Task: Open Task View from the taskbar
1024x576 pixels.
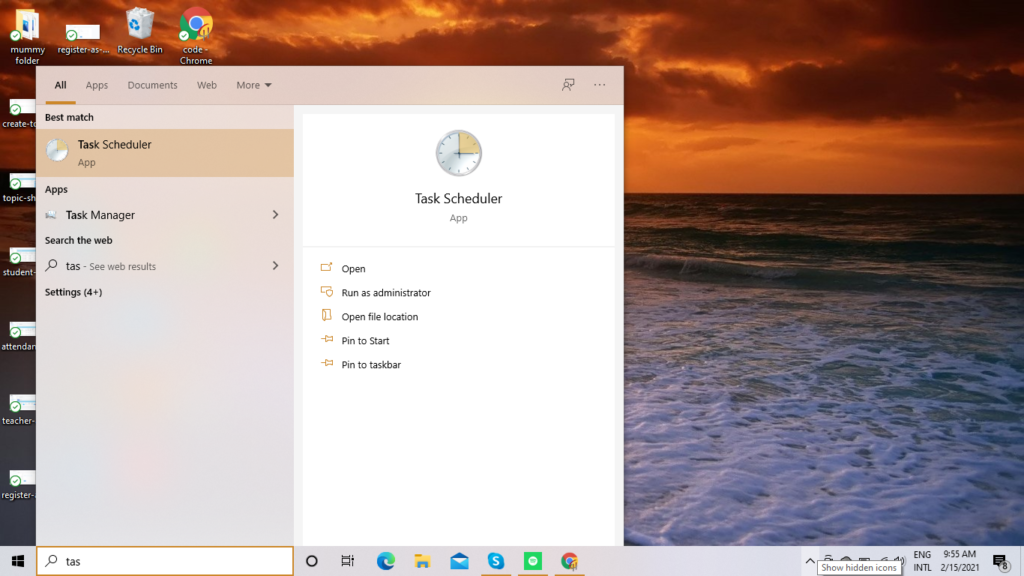Action: click(347, 561)
